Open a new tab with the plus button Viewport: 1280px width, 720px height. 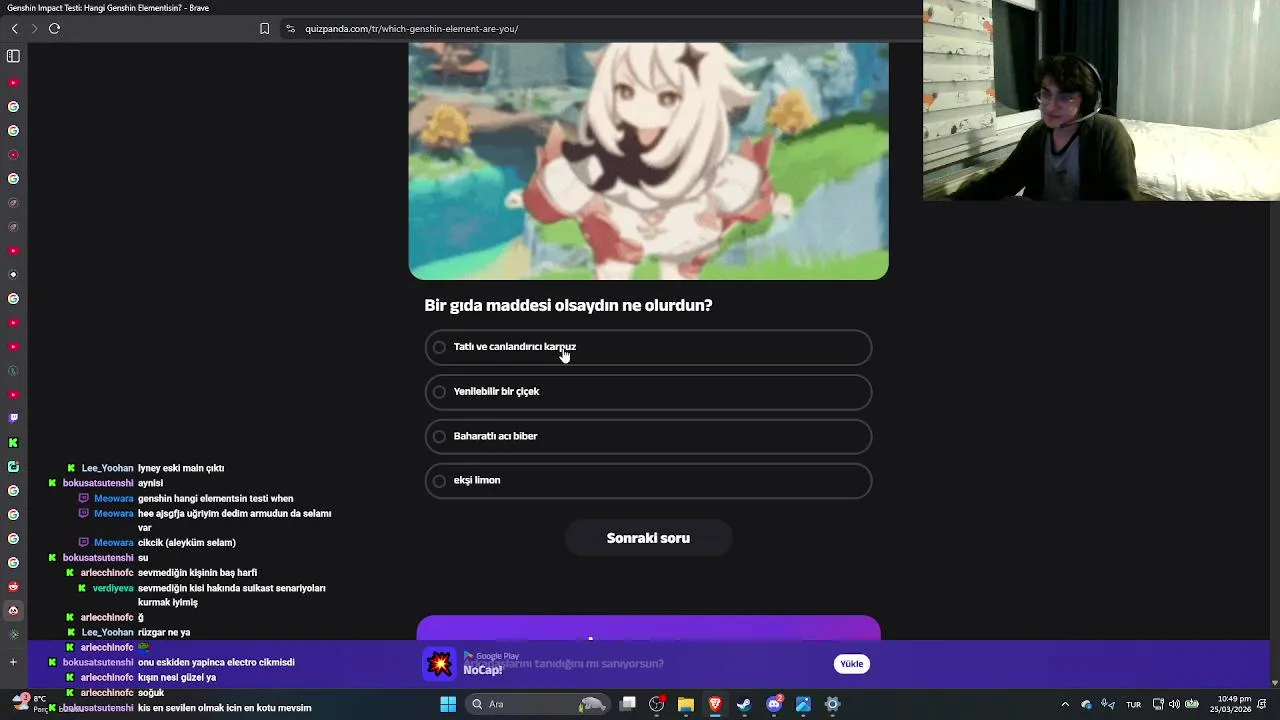13,662
